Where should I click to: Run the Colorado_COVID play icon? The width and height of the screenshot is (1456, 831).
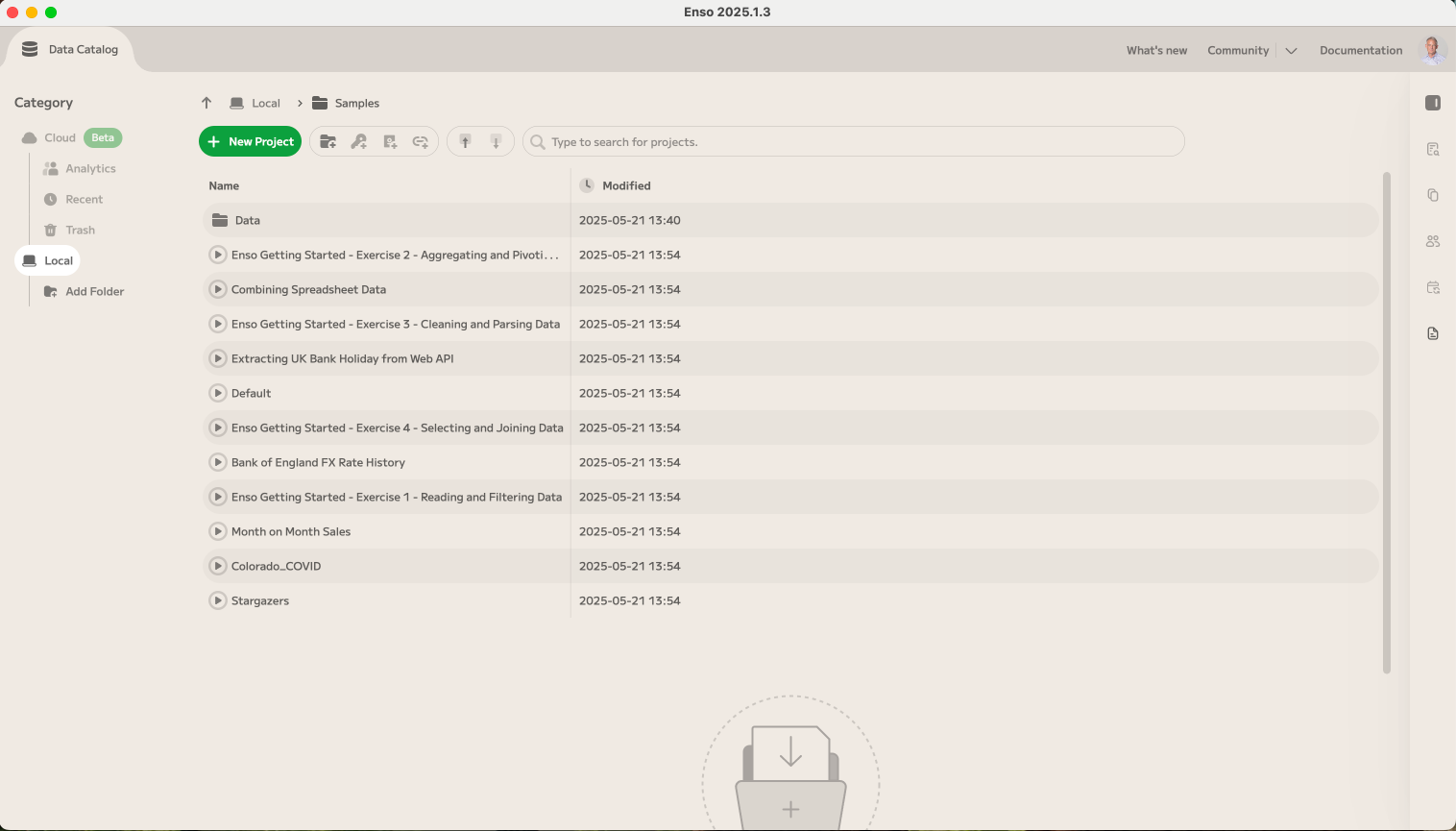(x=218, y=566)
